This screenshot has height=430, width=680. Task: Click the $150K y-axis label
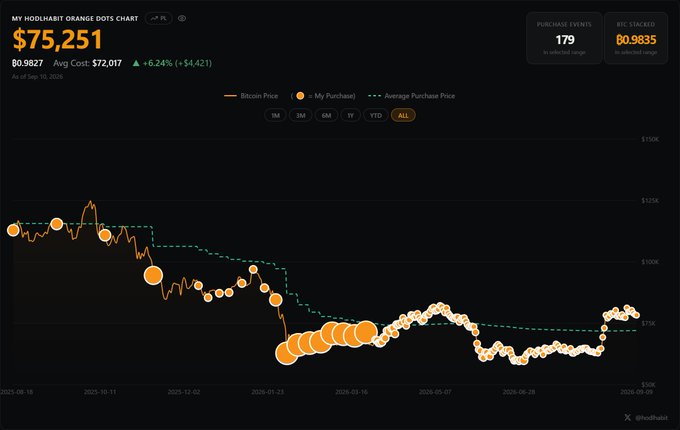[x=650, y=139]
